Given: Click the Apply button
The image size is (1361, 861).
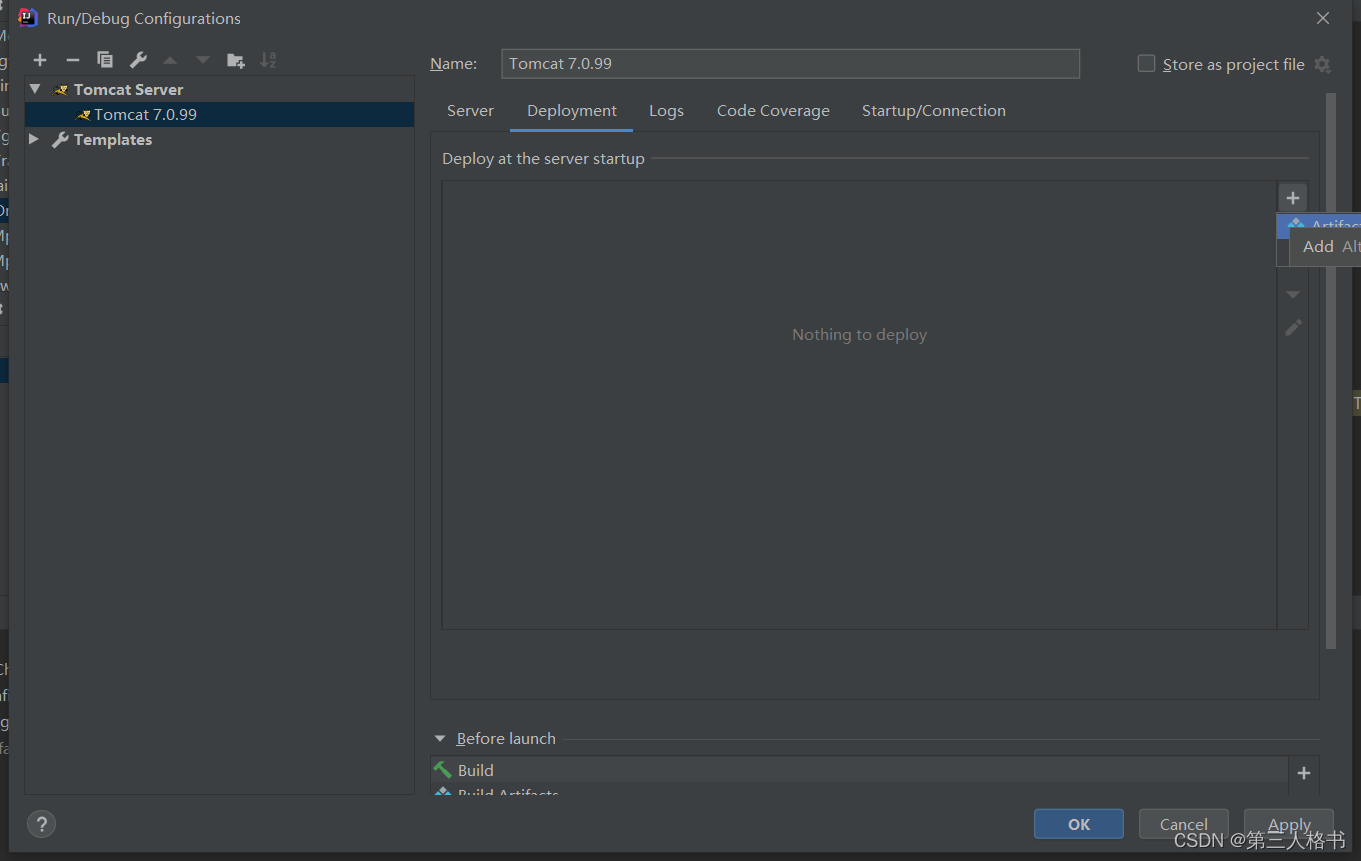Looking at the screenshot, I should pos(1289,824).
